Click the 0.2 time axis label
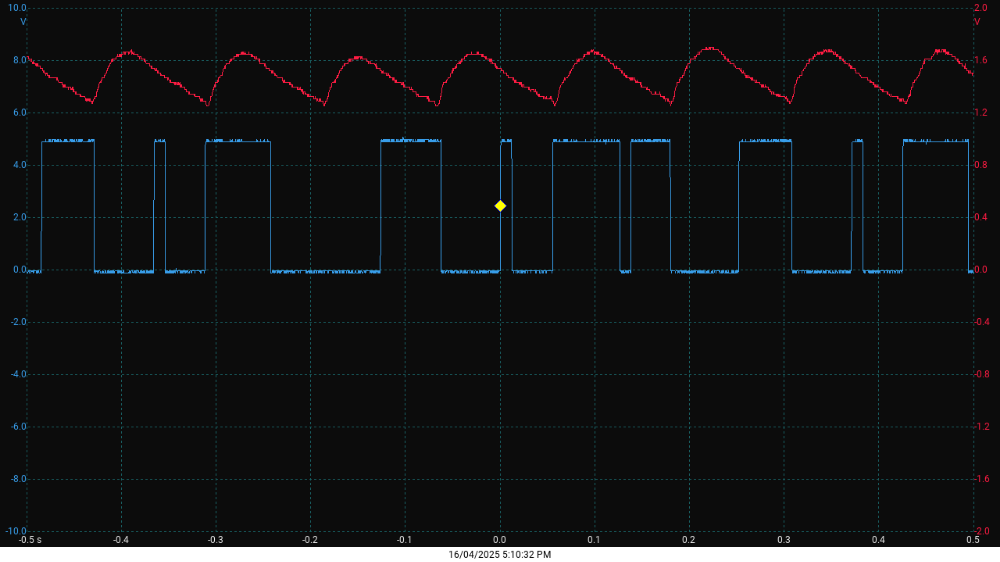The image size is (1000, 562). (x=689, y=540)
